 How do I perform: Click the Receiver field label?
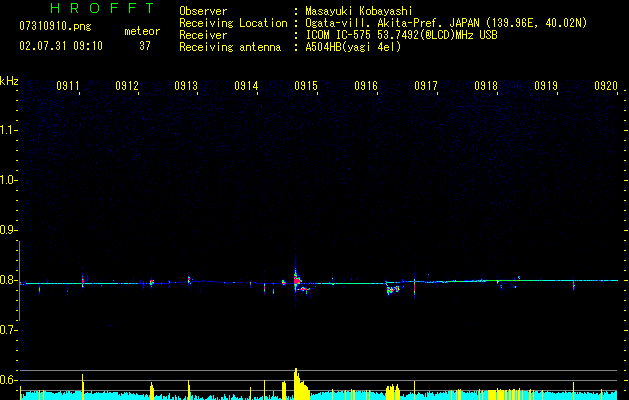[203, 35]
